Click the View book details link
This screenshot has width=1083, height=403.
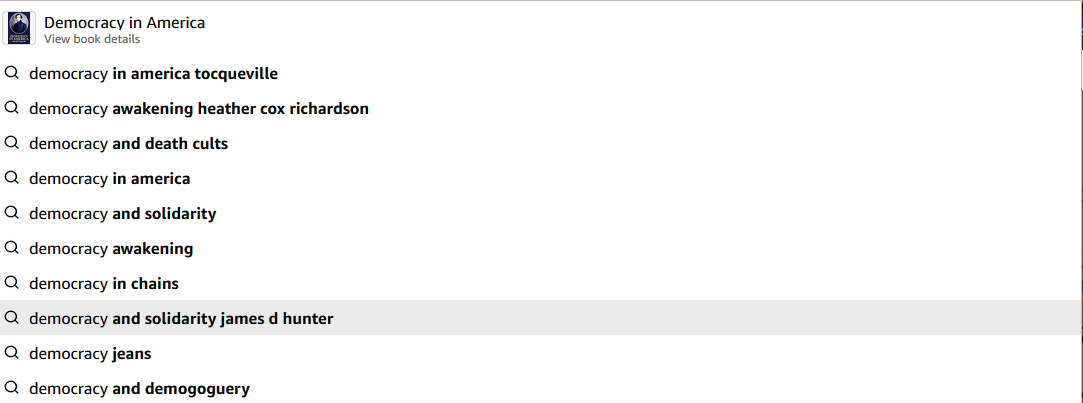pos(92,39)
